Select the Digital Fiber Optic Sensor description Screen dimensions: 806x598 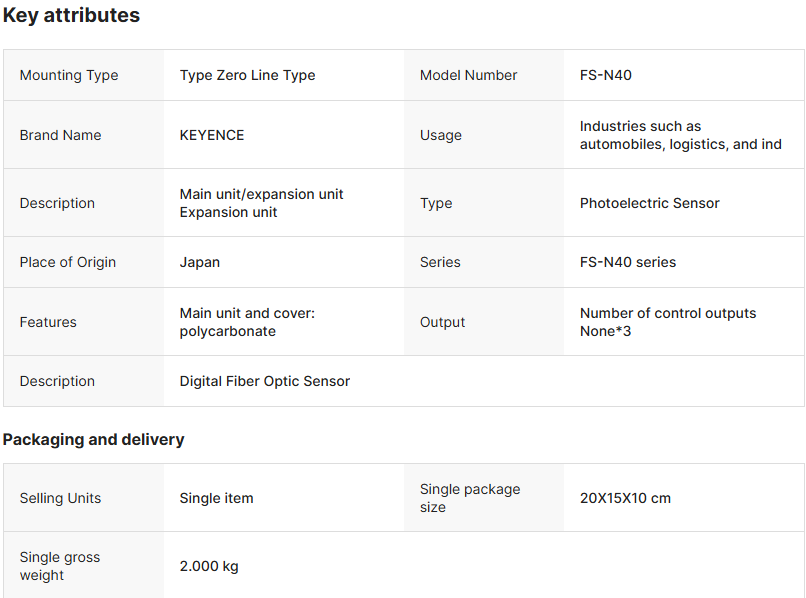[265, 381]
